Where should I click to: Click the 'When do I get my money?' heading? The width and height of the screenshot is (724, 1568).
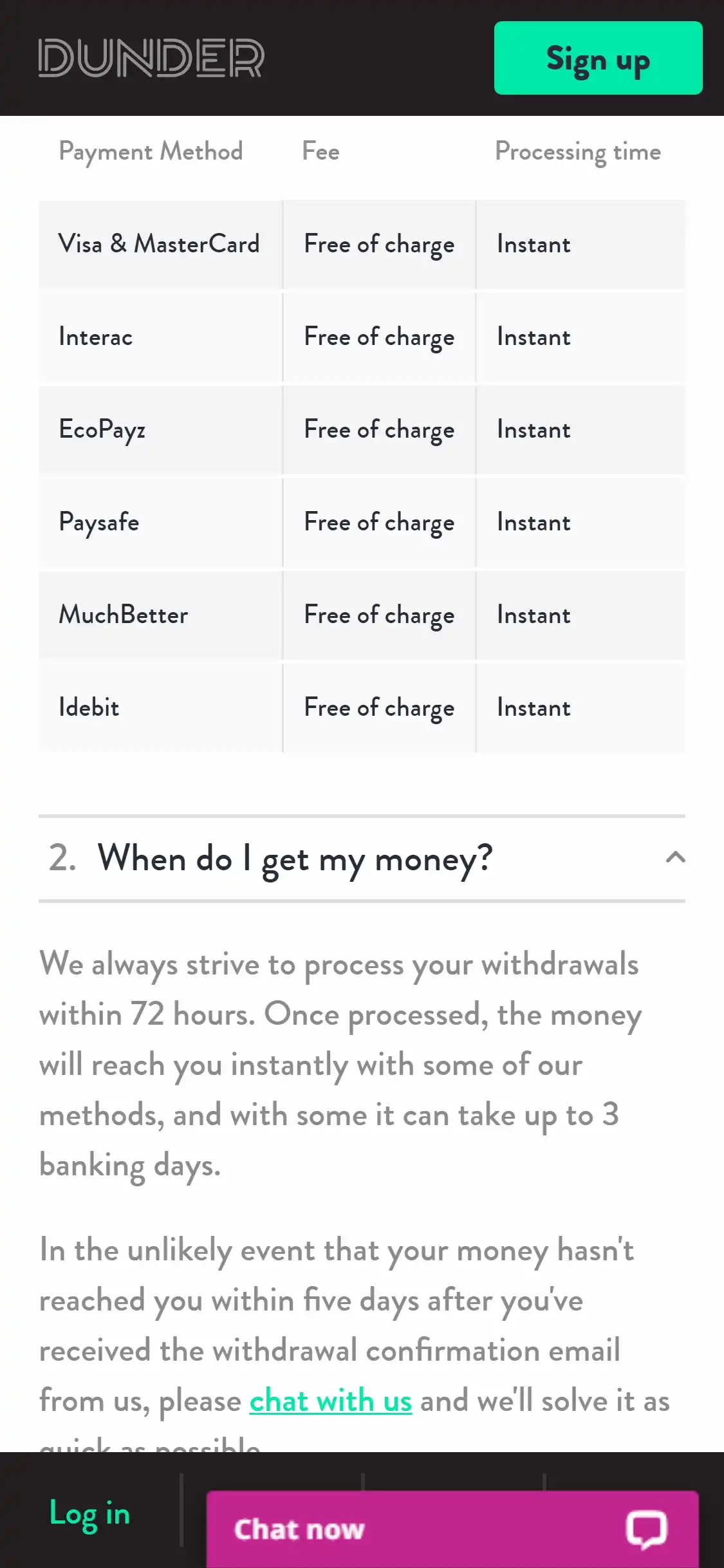click(295, 859)
